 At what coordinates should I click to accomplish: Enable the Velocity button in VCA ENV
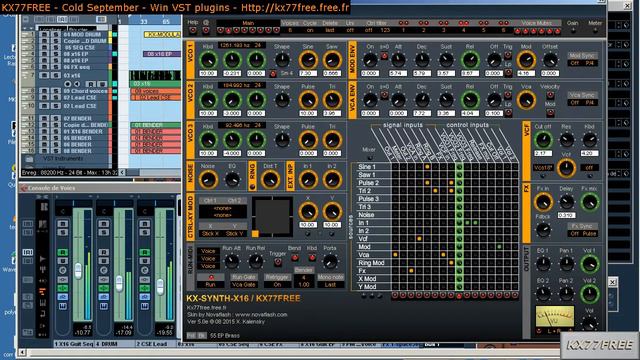tap(550, 95)
